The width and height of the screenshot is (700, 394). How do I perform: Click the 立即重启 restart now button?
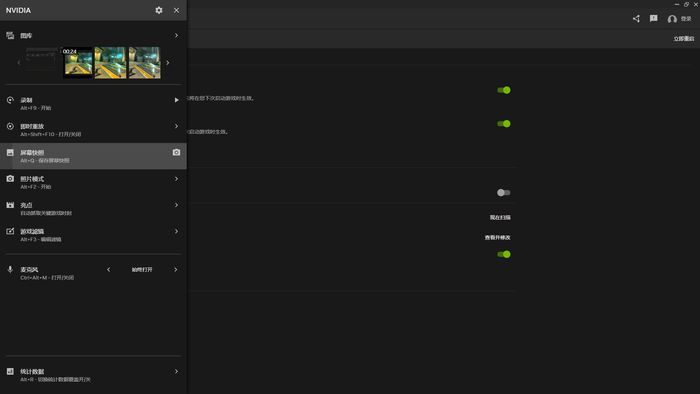click(683, 39)
